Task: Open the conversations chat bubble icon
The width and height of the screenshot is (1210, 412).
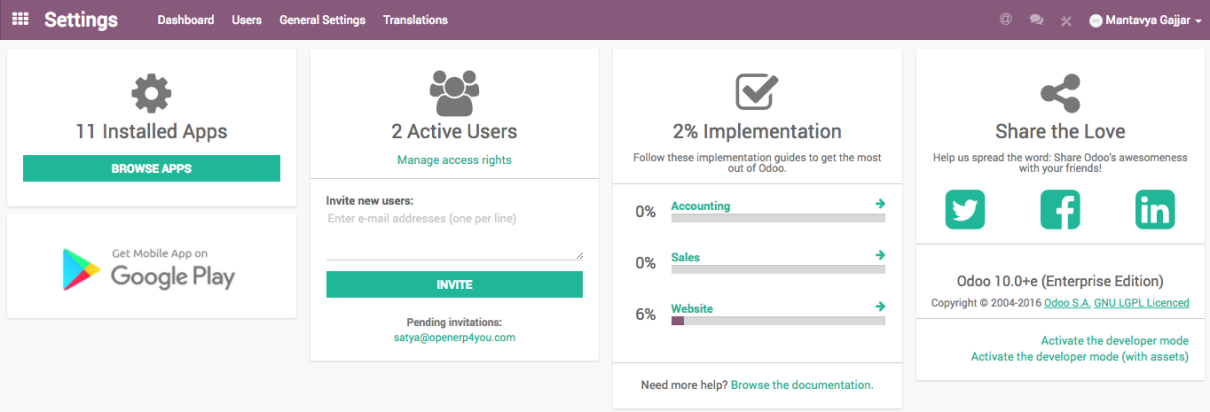Action: [x=1037, y=20]
